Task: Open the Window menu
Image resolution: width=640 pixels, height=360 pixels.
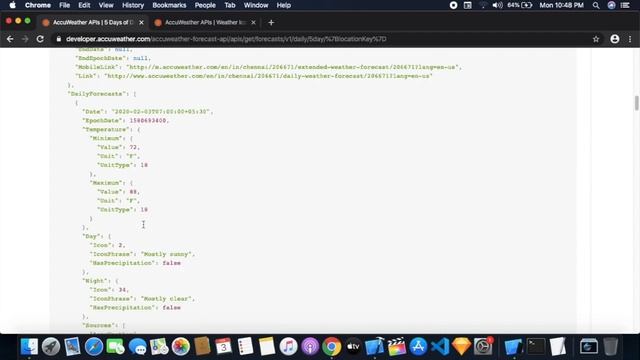Action: (x=256, y=5)
